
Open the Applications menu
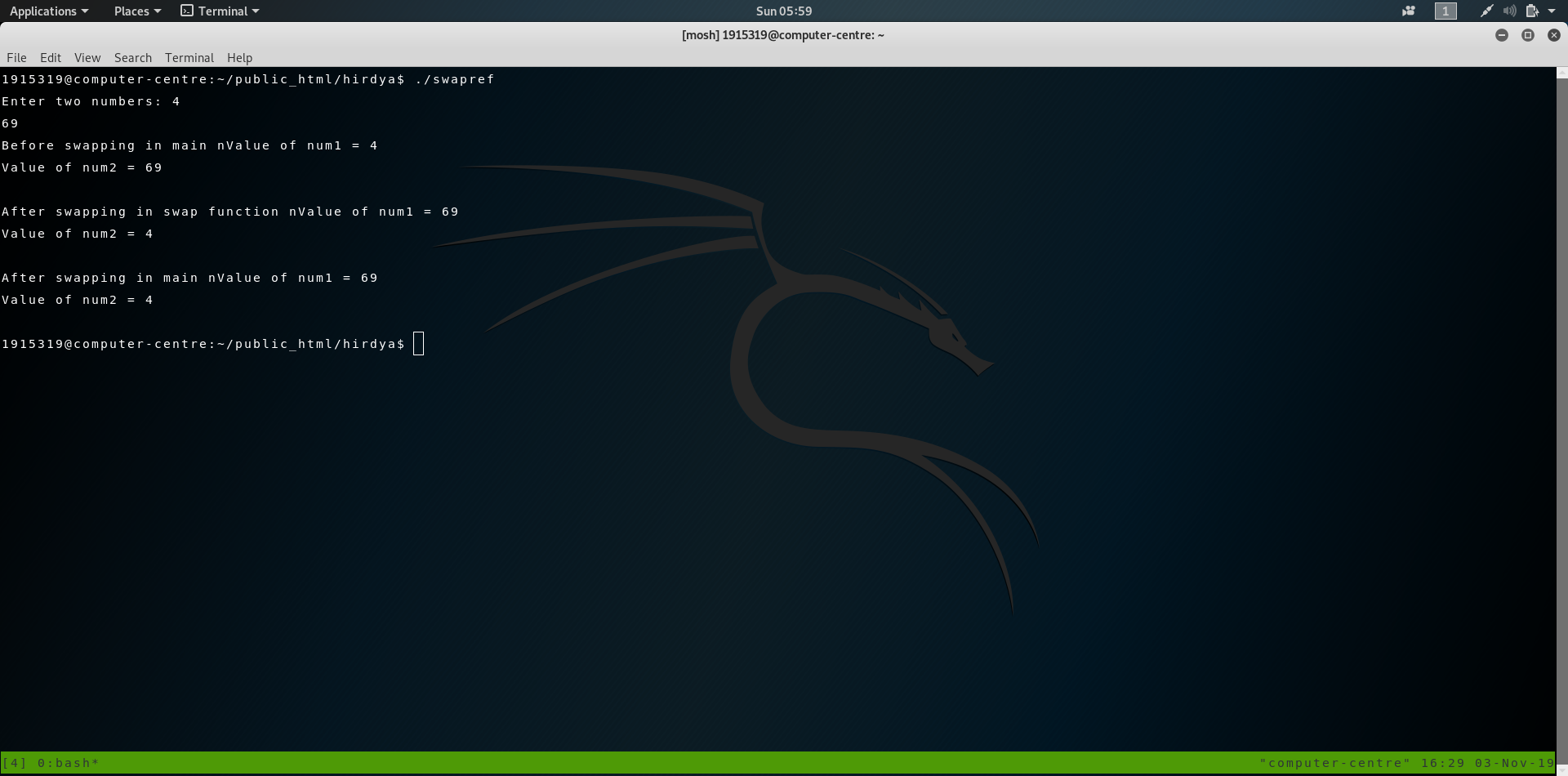point(49,11)
